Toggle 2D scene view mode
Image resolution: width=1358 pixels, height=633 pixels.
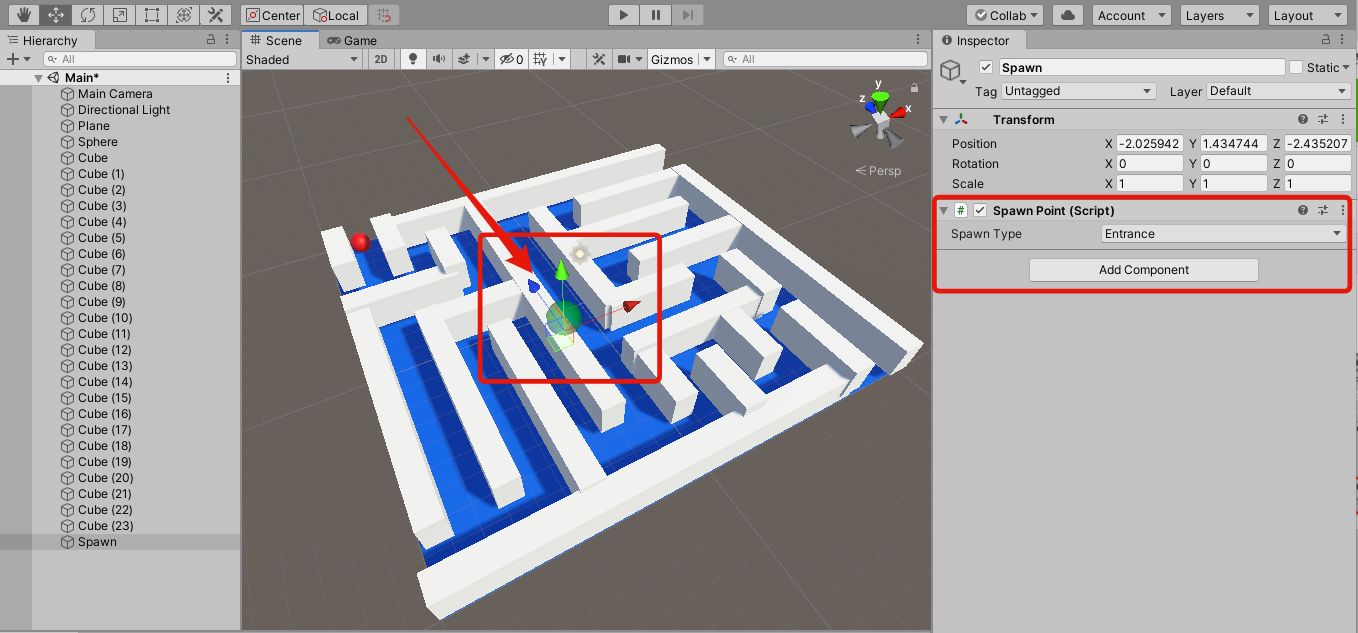(381, 59)
